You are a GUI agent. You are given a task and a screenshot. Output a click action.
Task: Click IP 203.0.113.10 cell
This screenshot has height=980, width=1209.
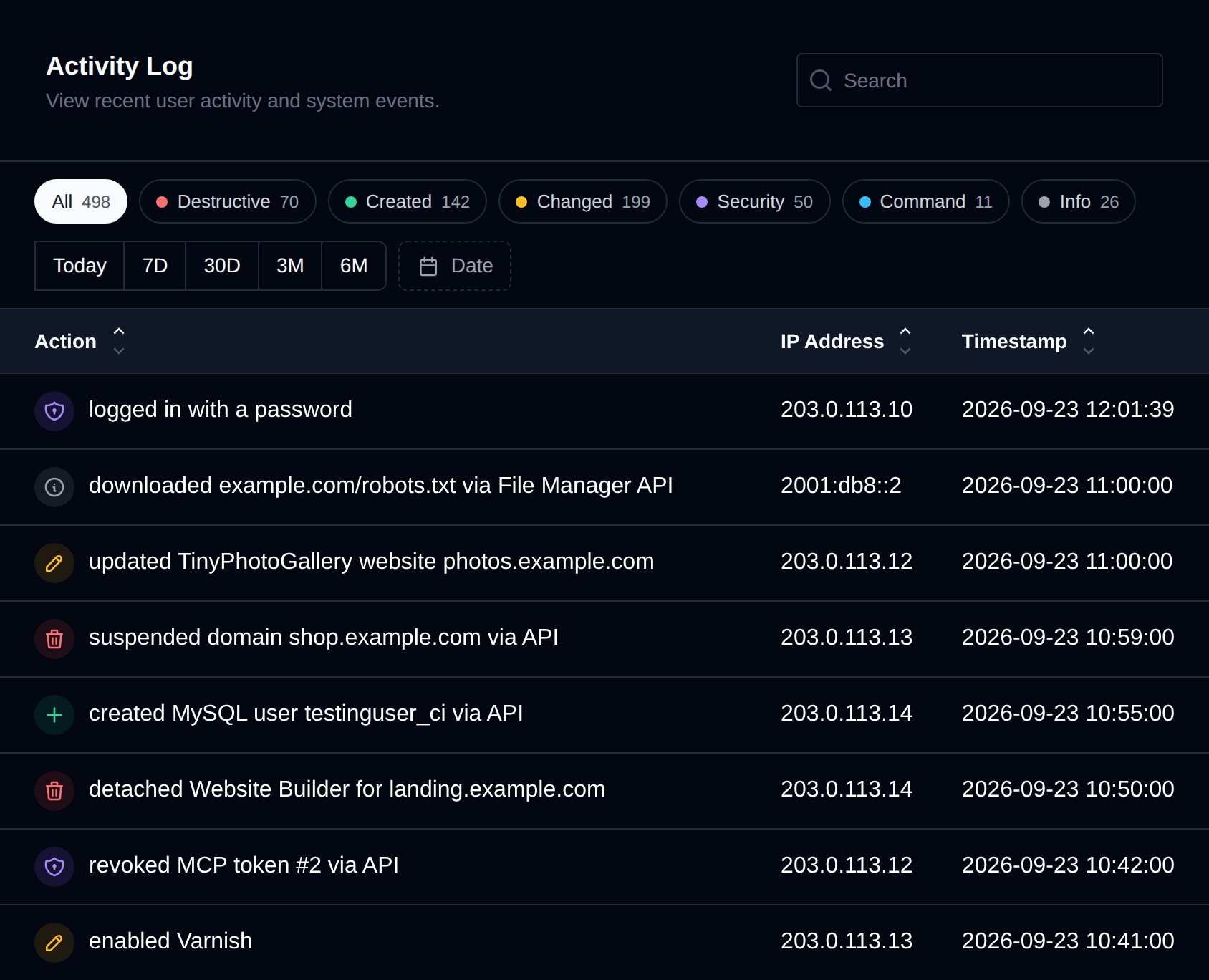click(x=847, y=409)
